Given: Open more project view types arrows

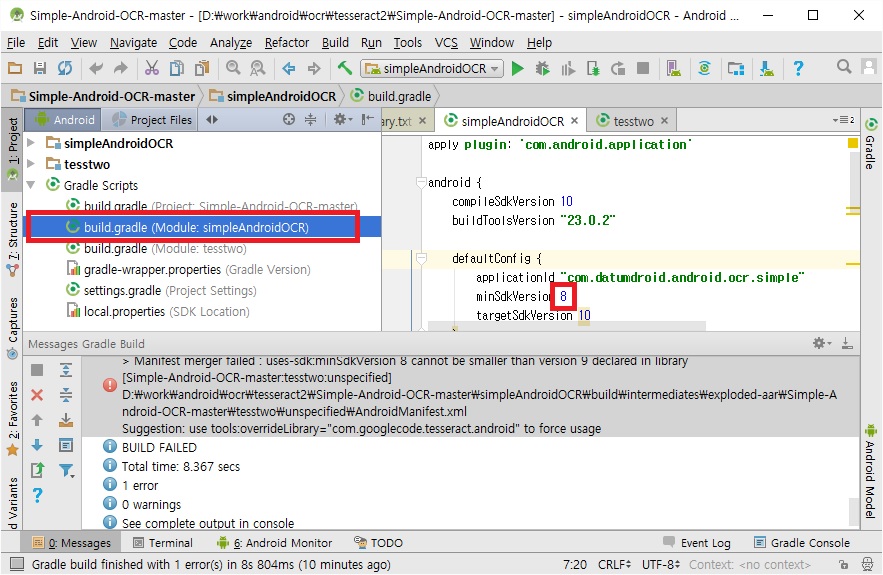Looking at the screenshot, I should coord(212,119).
